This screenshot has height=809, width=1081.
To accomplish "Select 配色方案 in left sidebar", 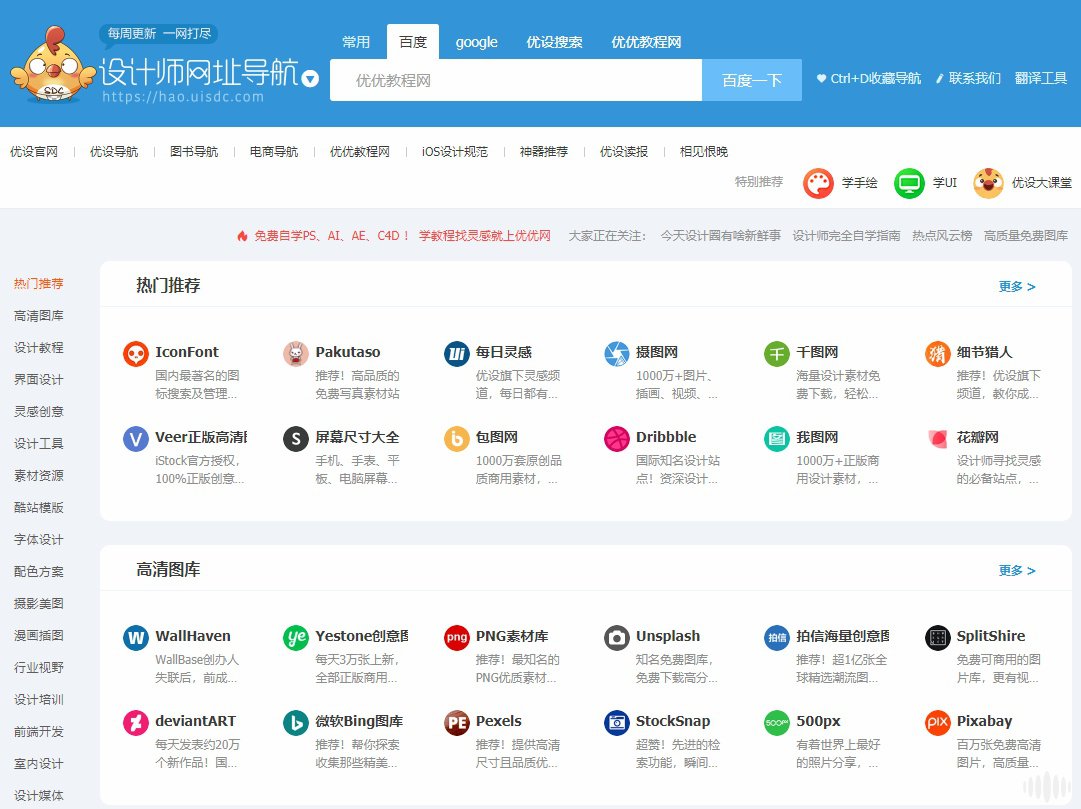I will tap(39, 572).
